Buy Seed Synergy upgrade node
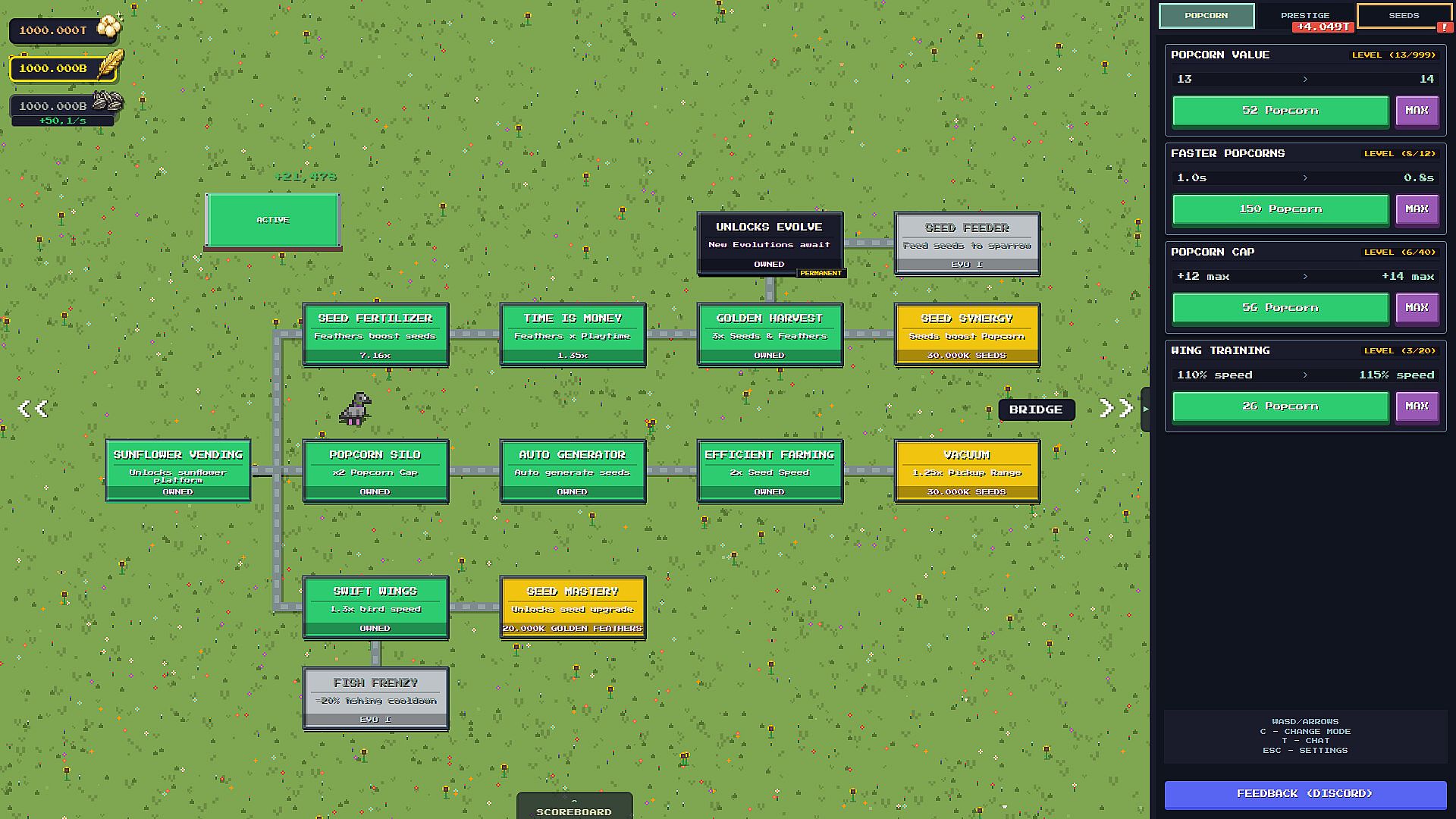 click(x=967, y=334)
